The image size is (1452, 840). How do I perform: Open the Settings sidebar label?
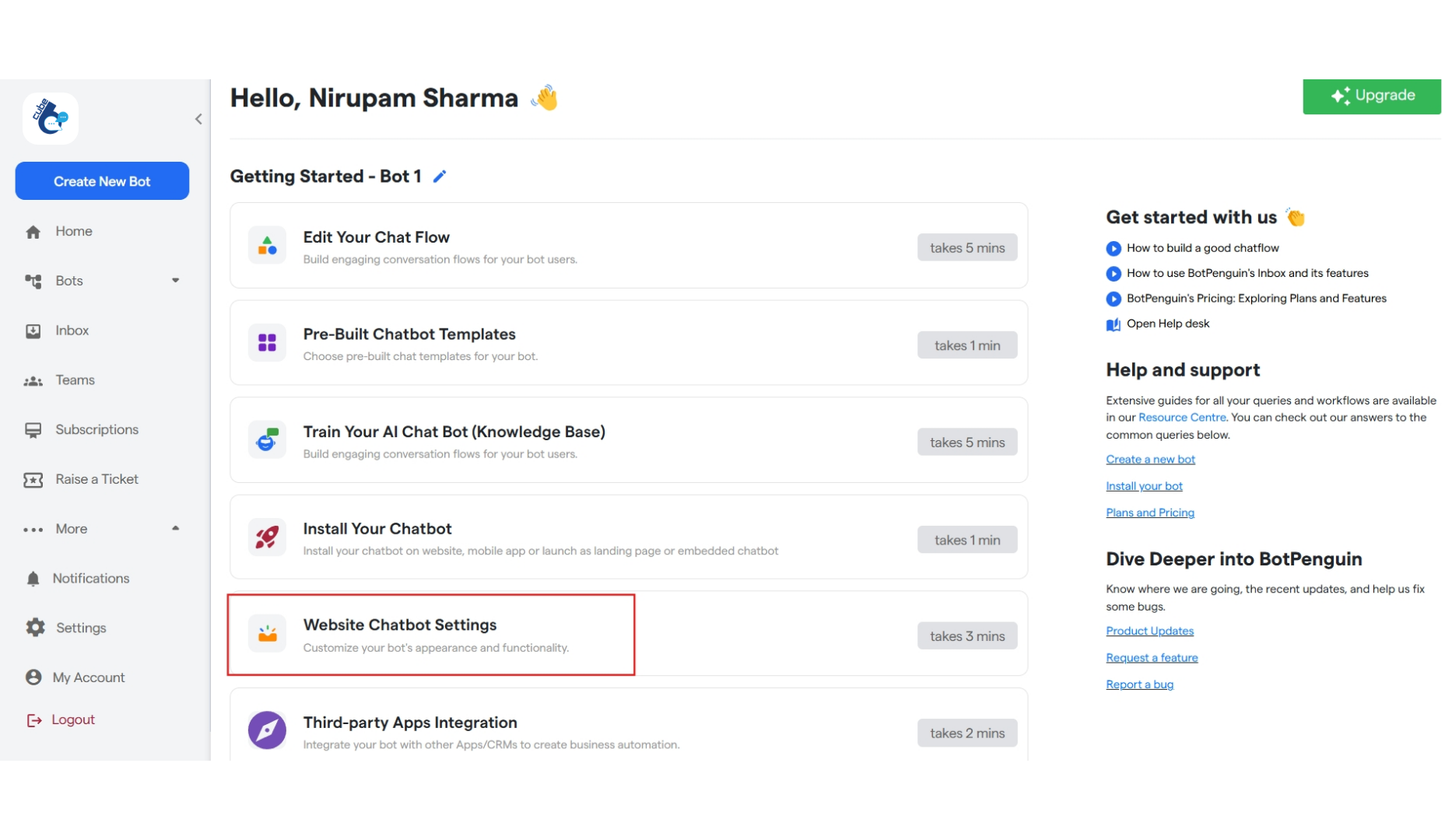point(81,628)
